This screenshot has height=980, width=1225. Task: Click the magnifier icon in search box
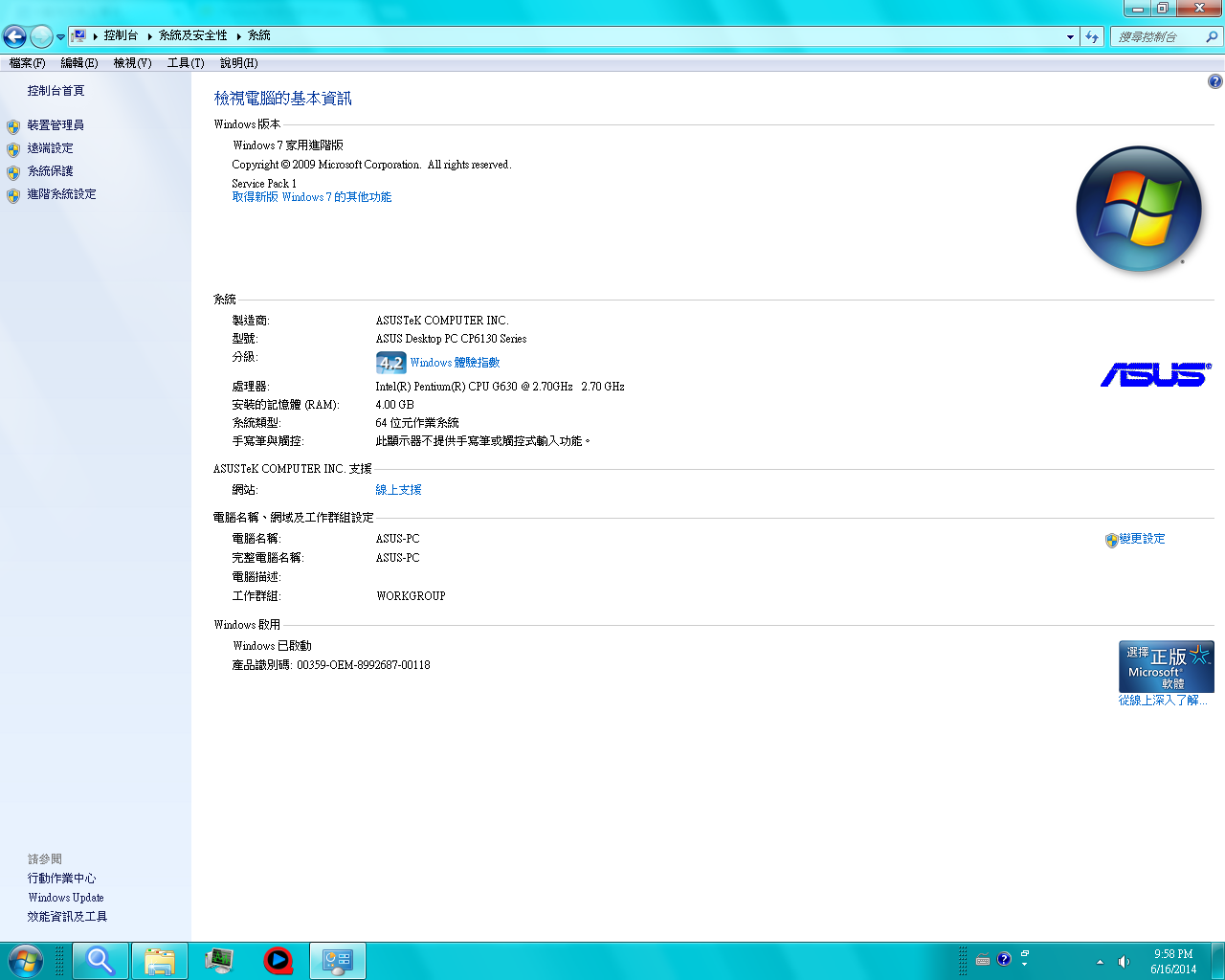click(x=1213, y=36)
